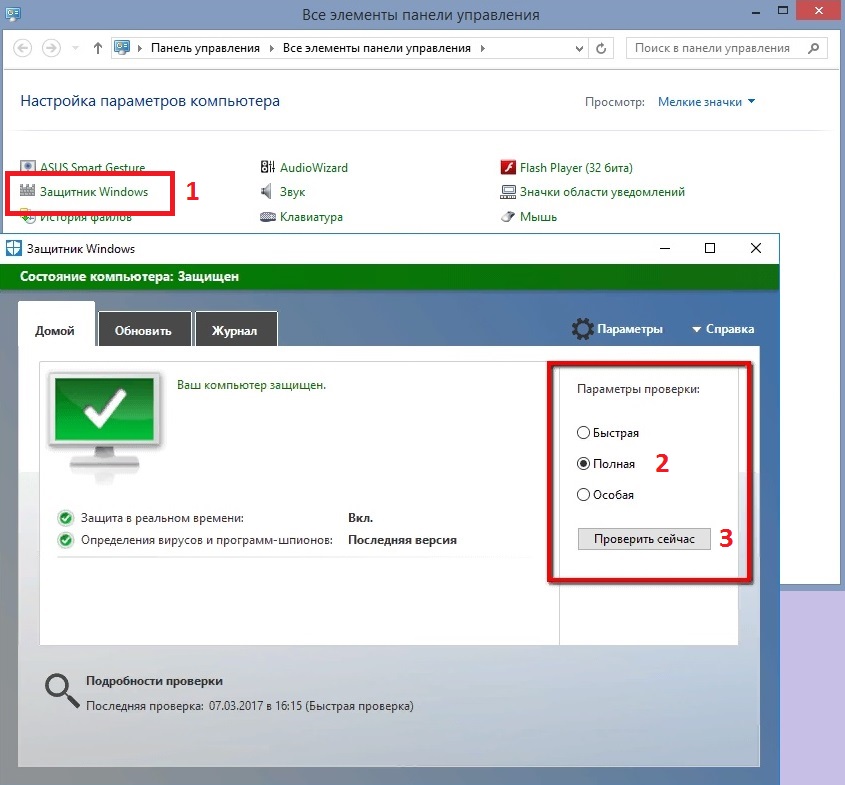The height and width of the screenshot is (785, 845).
Task: Click the magnifier icon in the search box
Action: [814, 48]
